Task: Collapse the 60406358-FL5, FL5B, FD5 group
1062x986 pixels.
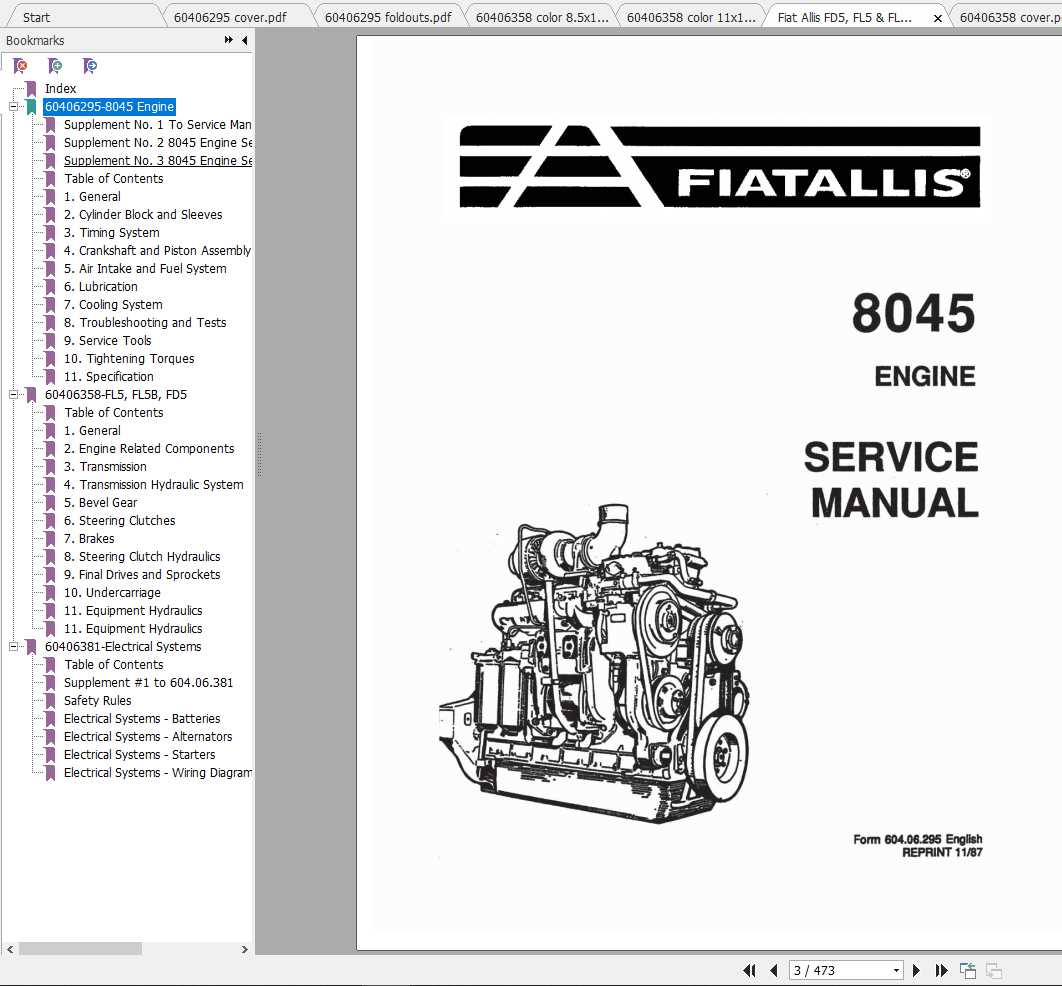Action: (x=13, y=394)
